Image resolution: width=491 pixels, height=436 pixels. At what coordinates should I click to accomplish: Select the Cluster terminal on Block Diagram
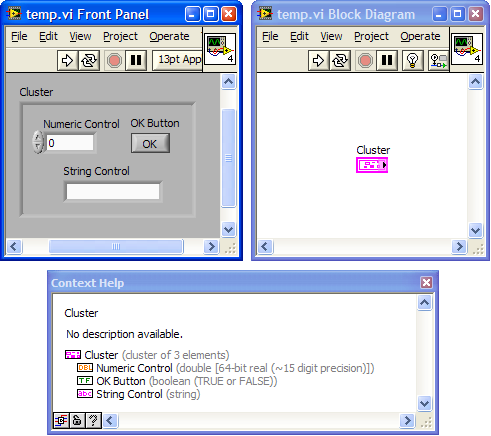(x=372, y=165)
